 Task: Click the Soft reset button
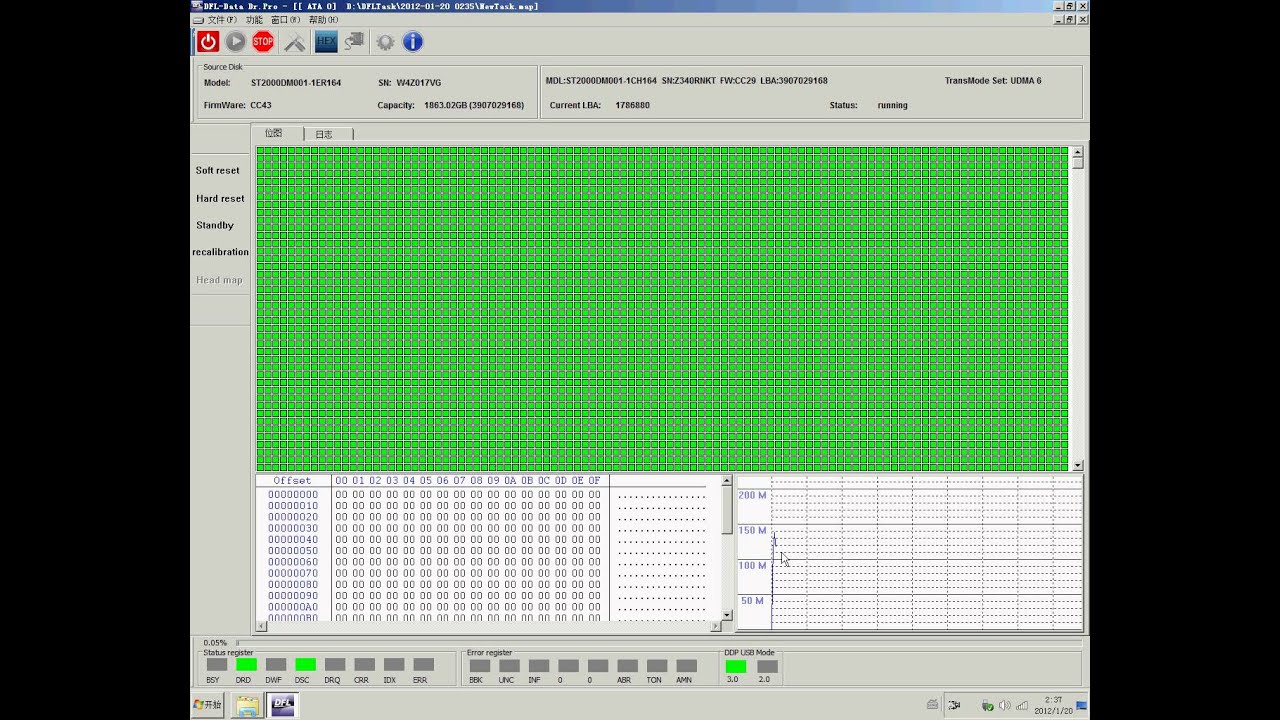(x=217, y=170)
